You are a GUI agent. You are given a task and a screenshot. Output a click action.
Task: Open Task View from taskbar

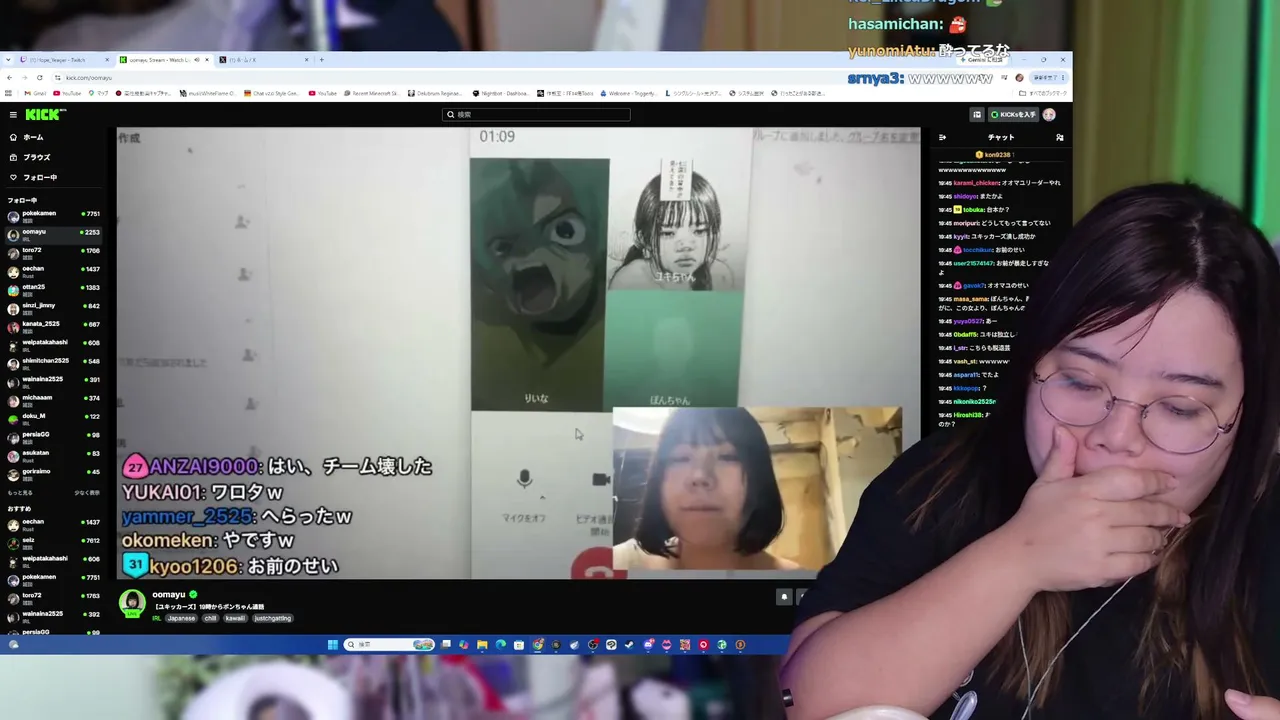tap(446, 645)
